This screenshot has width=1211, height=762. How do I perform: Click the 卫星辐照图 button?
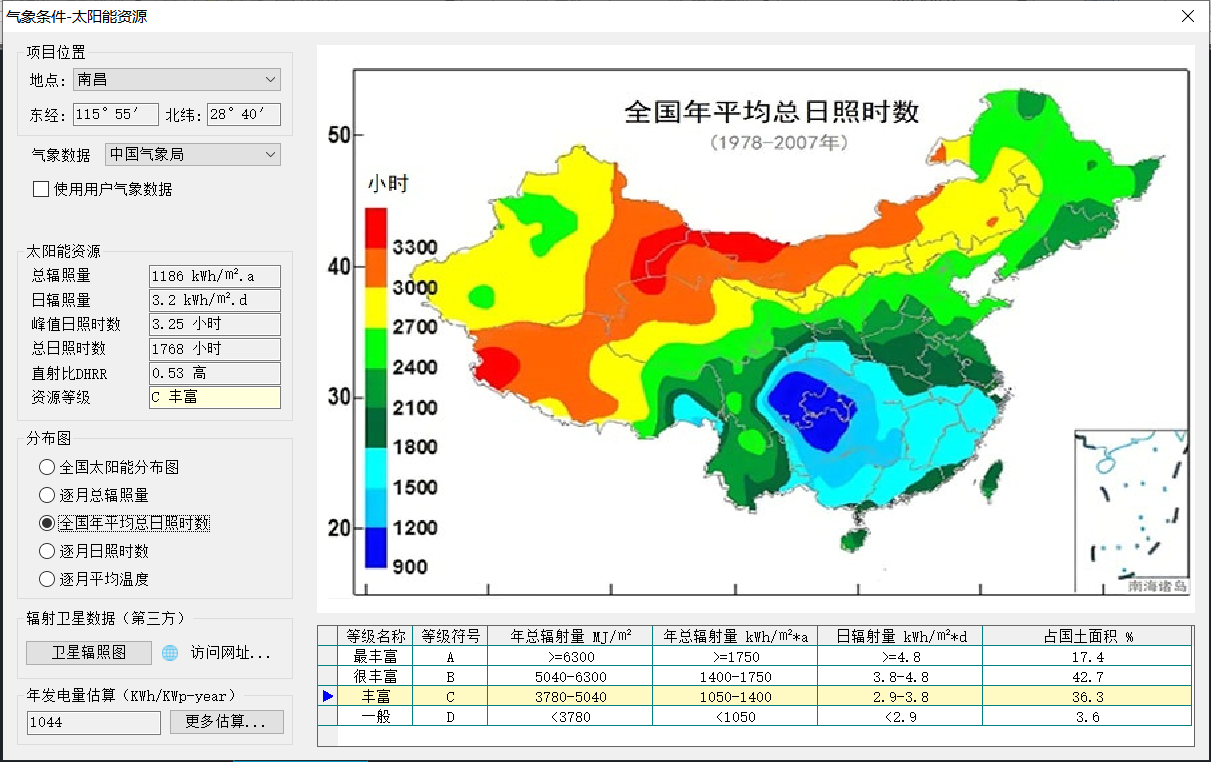89,653
